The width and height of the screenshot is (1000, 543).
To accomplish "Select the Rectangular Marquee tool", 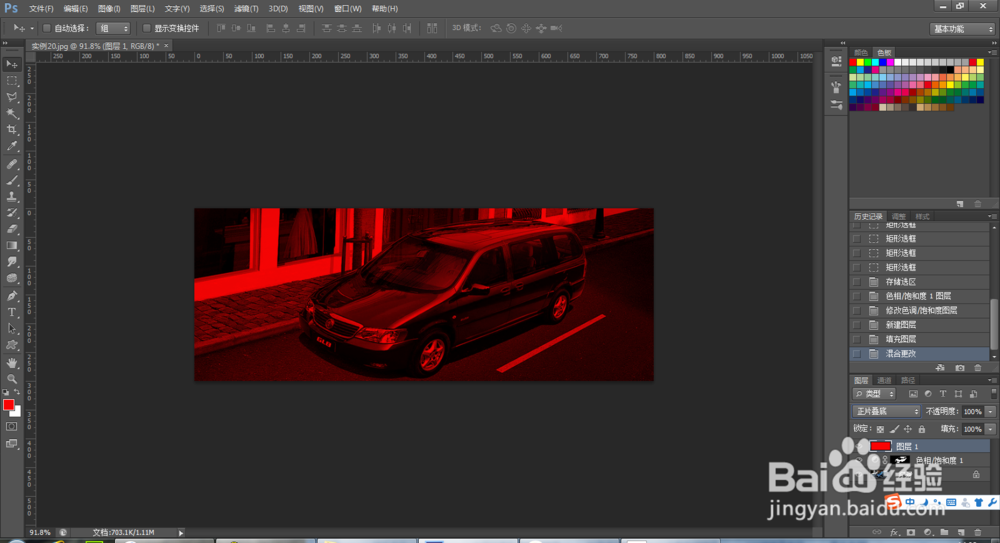I will tap(12, 80).
